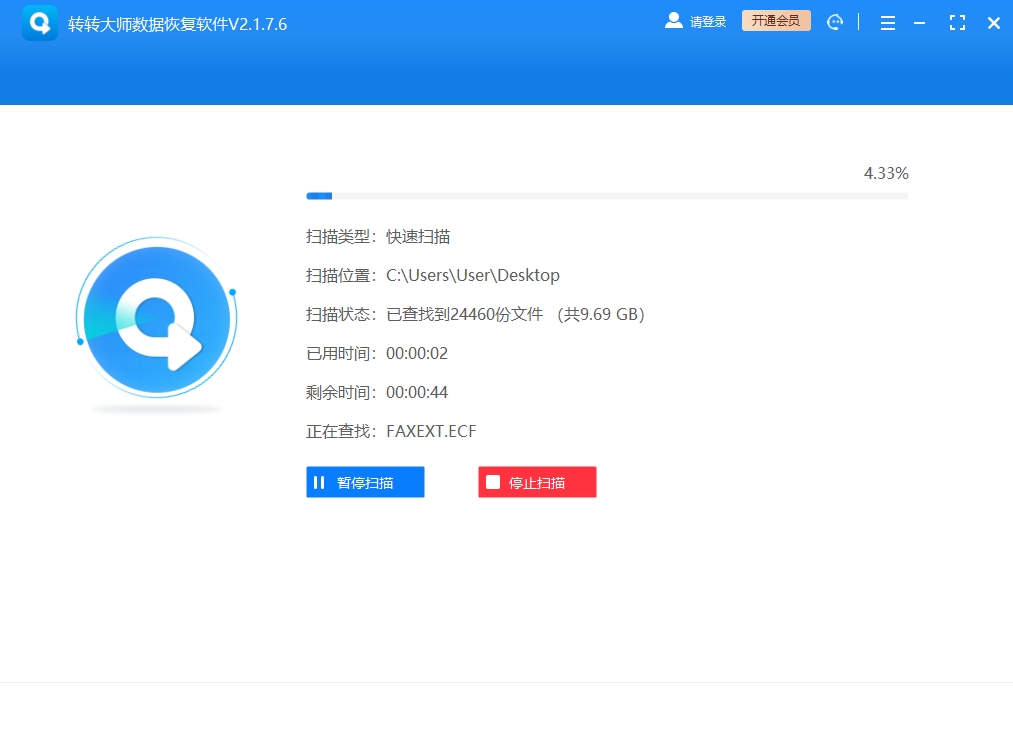This screenshot has height=751, width=1013.
Task: Click the white stop square icon on 停止扫描
Action: tap(492, 482)
